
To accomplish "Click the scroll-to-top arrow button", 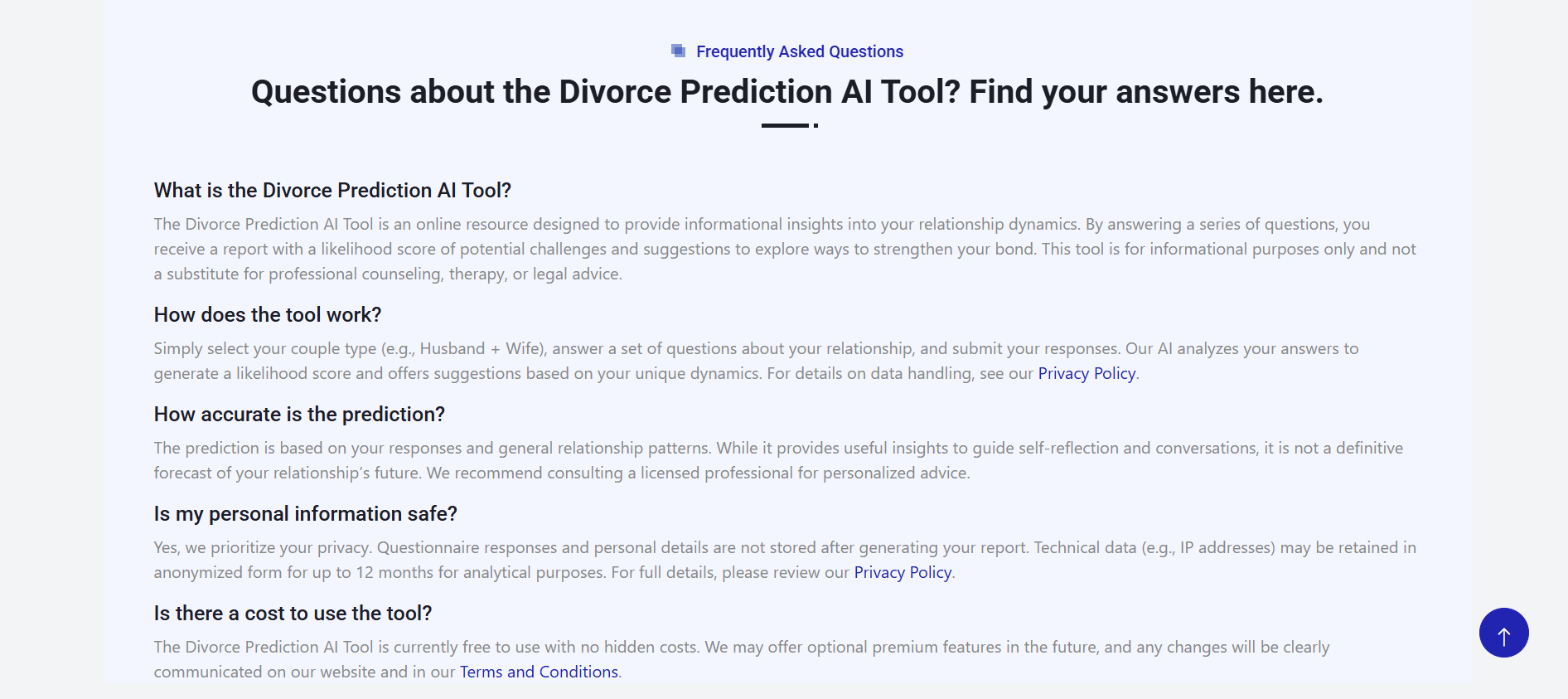I will click(x=1503, y=633).
